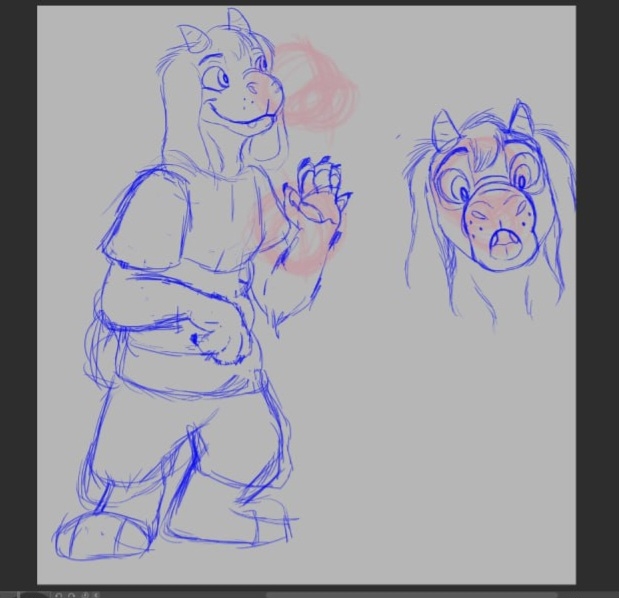This screenshot has width=619, height=598.
Task: Click the standing character's smiling open mouth
Action: 245,122
